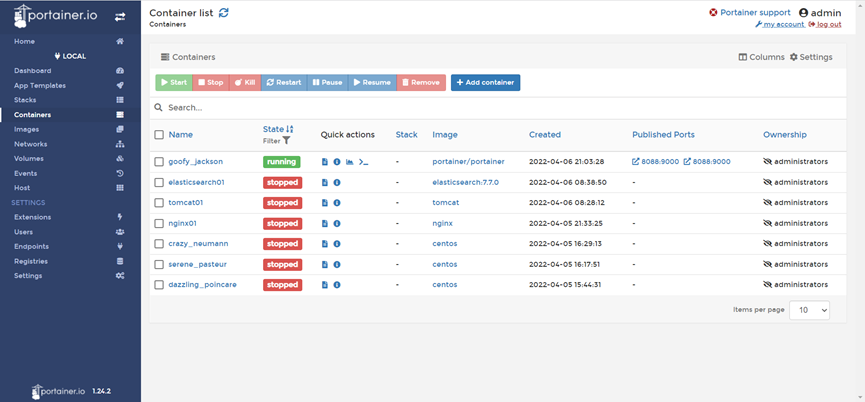Check the elasticsearch01 row checkbox
865x402 pixels.
point(159,183)
